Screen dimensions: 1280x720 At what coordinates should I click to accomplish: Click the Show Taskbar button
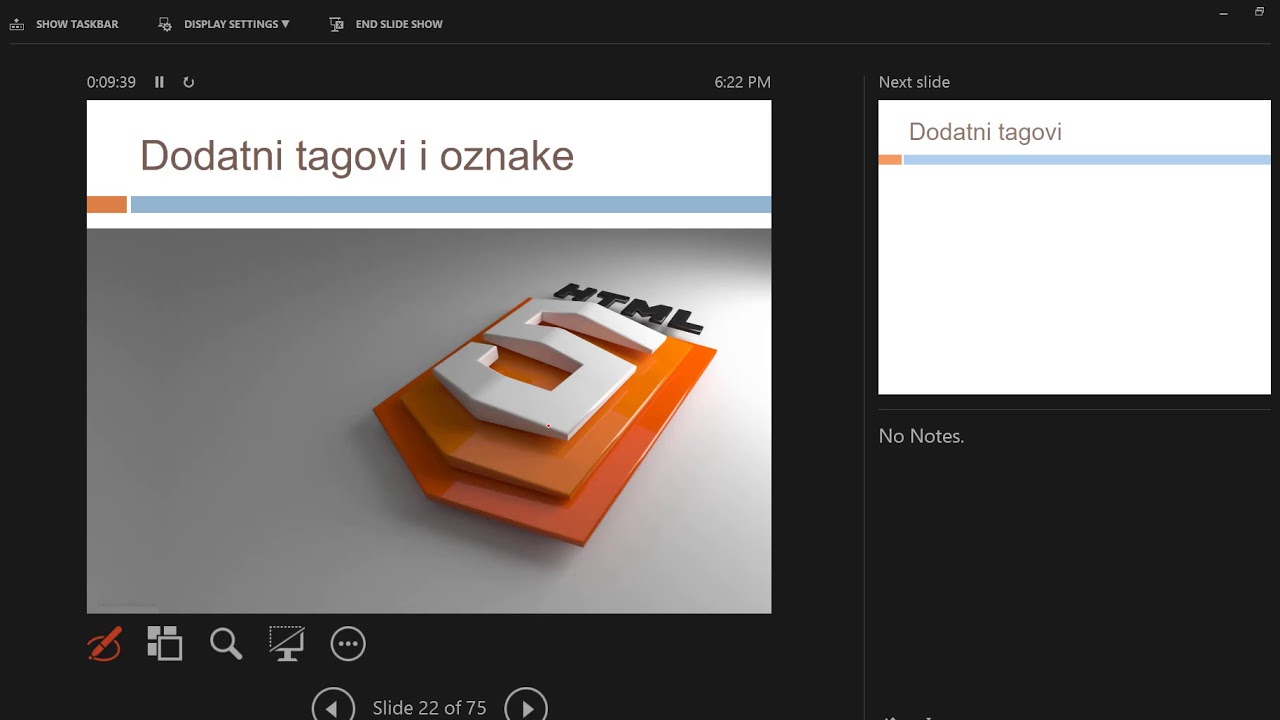point(64,24)
